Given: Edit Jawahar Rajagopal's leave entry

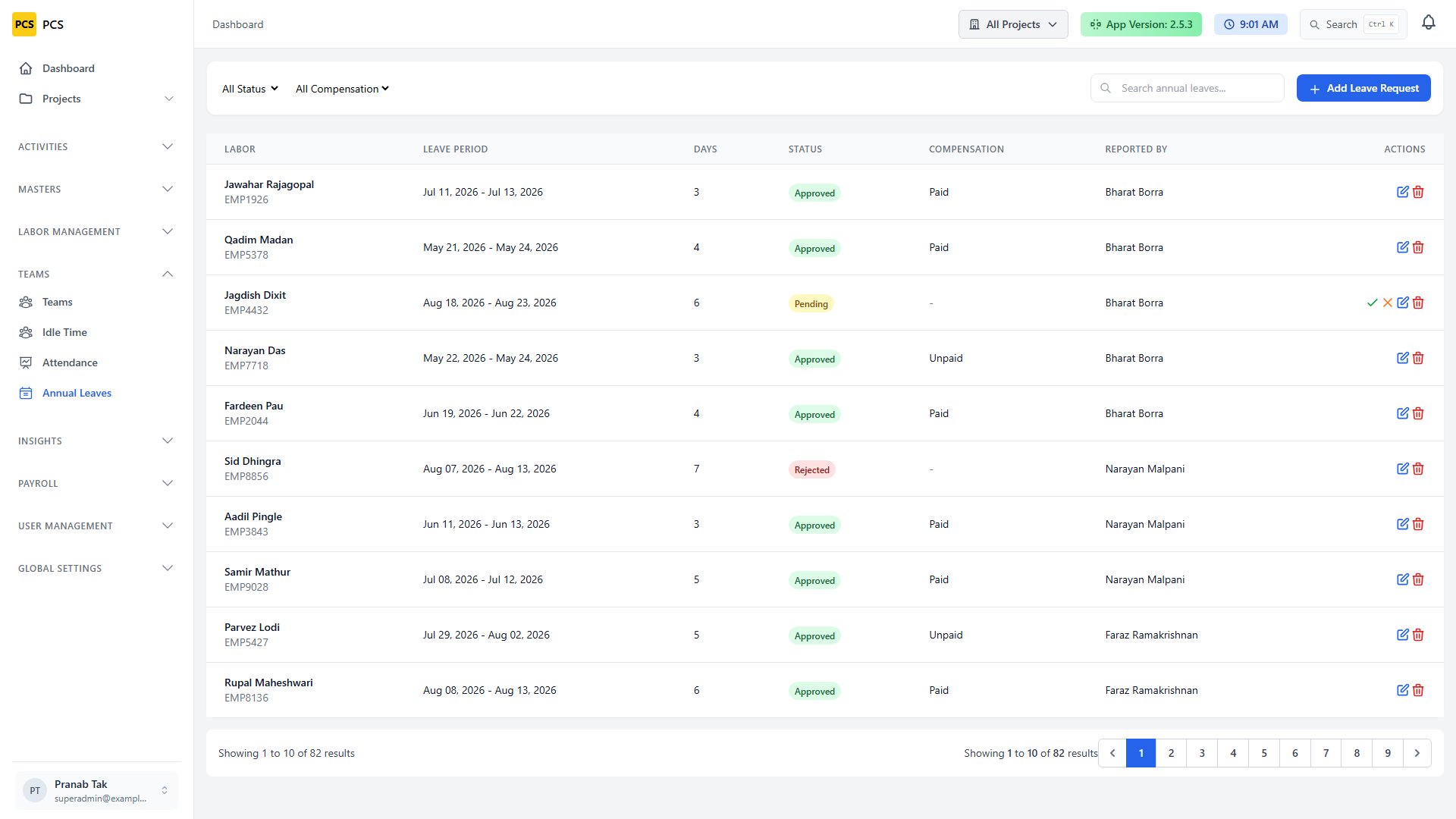Looking at the screenshot, I should coord(1402,192).
